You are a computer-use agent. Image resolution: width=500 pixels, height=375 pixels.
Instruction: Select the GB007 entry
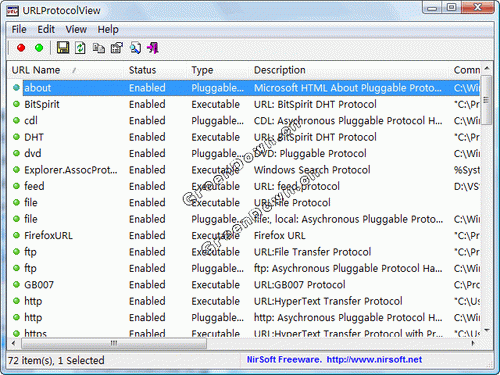[x=39, y=285]
